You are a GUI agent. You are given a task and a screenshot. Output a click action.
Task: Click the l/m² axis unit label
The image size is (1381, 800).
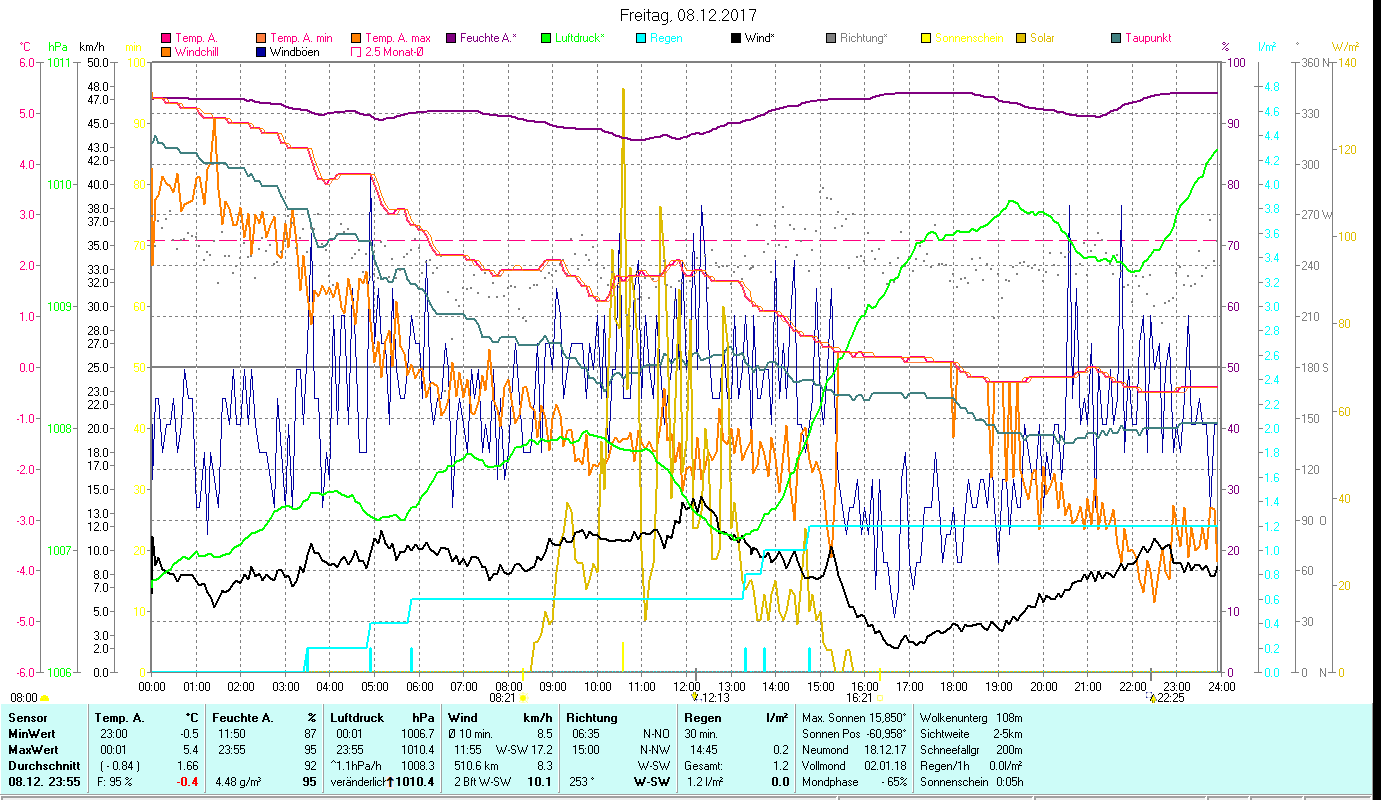coord(1266,47)
